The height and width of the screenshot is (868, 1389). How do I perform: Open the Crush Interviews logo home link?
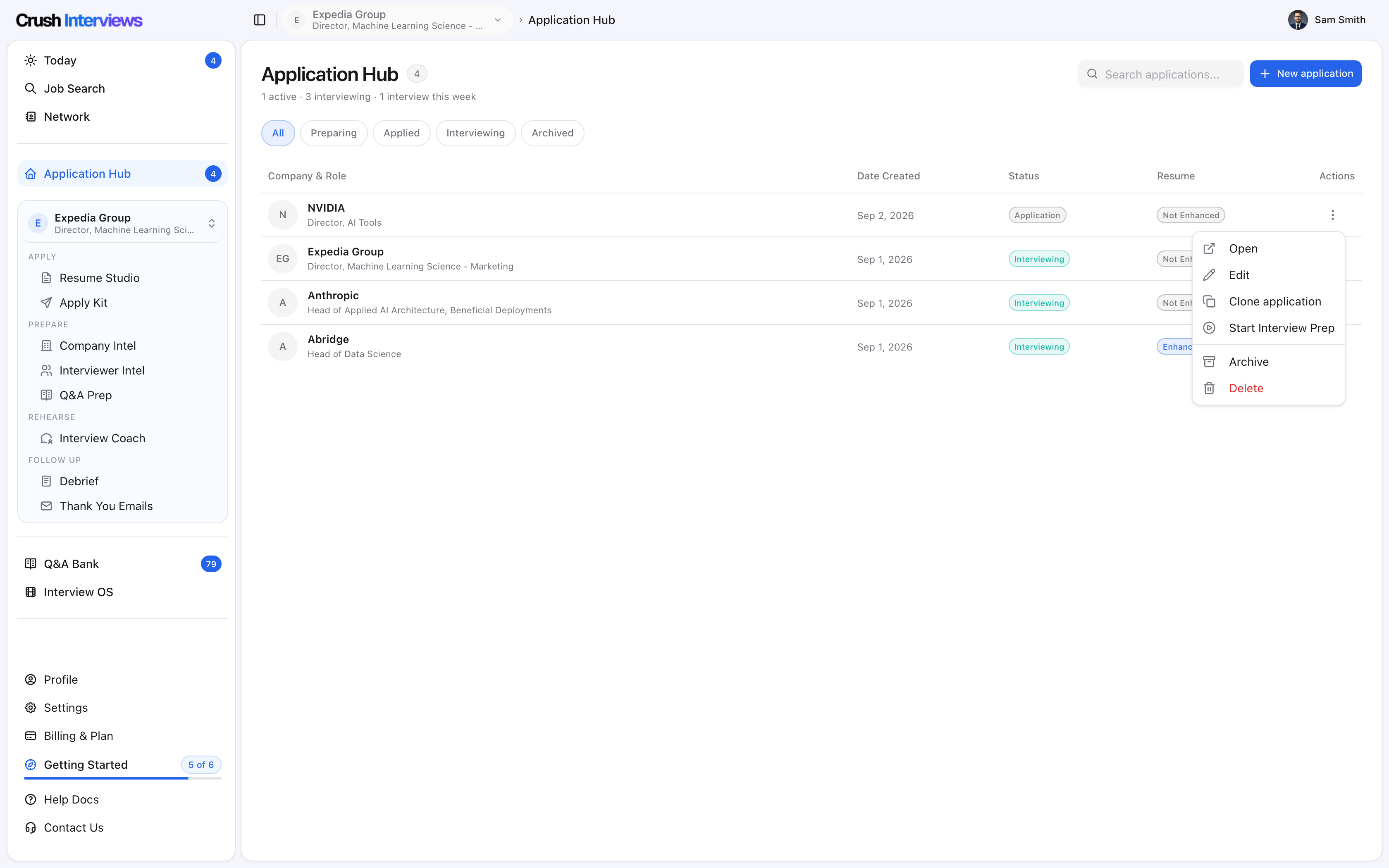(x=79, y=20)
